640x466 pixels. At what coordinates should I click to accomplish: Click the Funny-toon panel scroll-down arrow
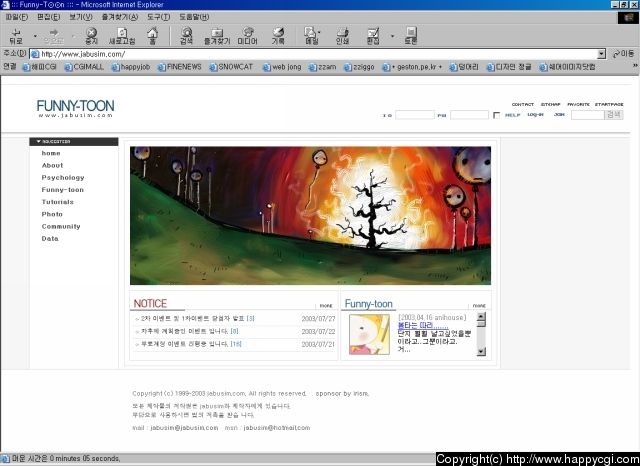(x=481, y=351)
